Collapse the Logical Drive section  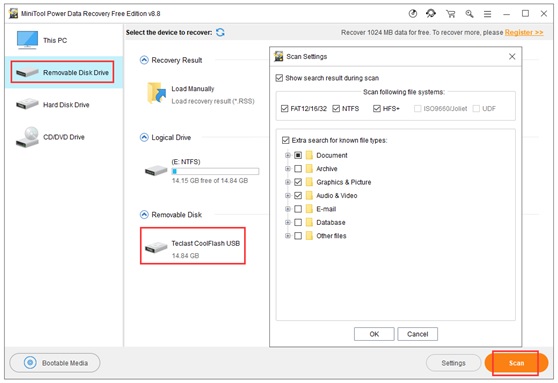pos(144,137)
